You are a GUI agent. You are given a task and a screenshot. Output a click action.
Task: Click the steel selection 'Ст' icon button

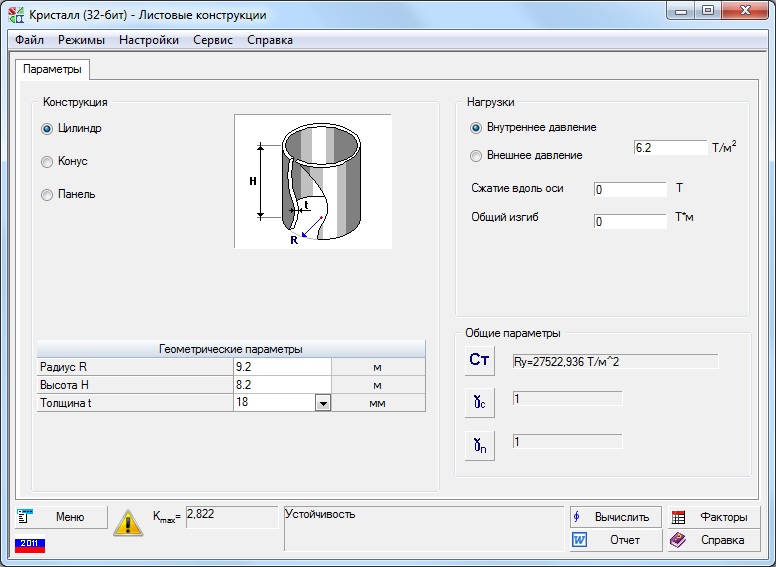click(x=480, y=361)
